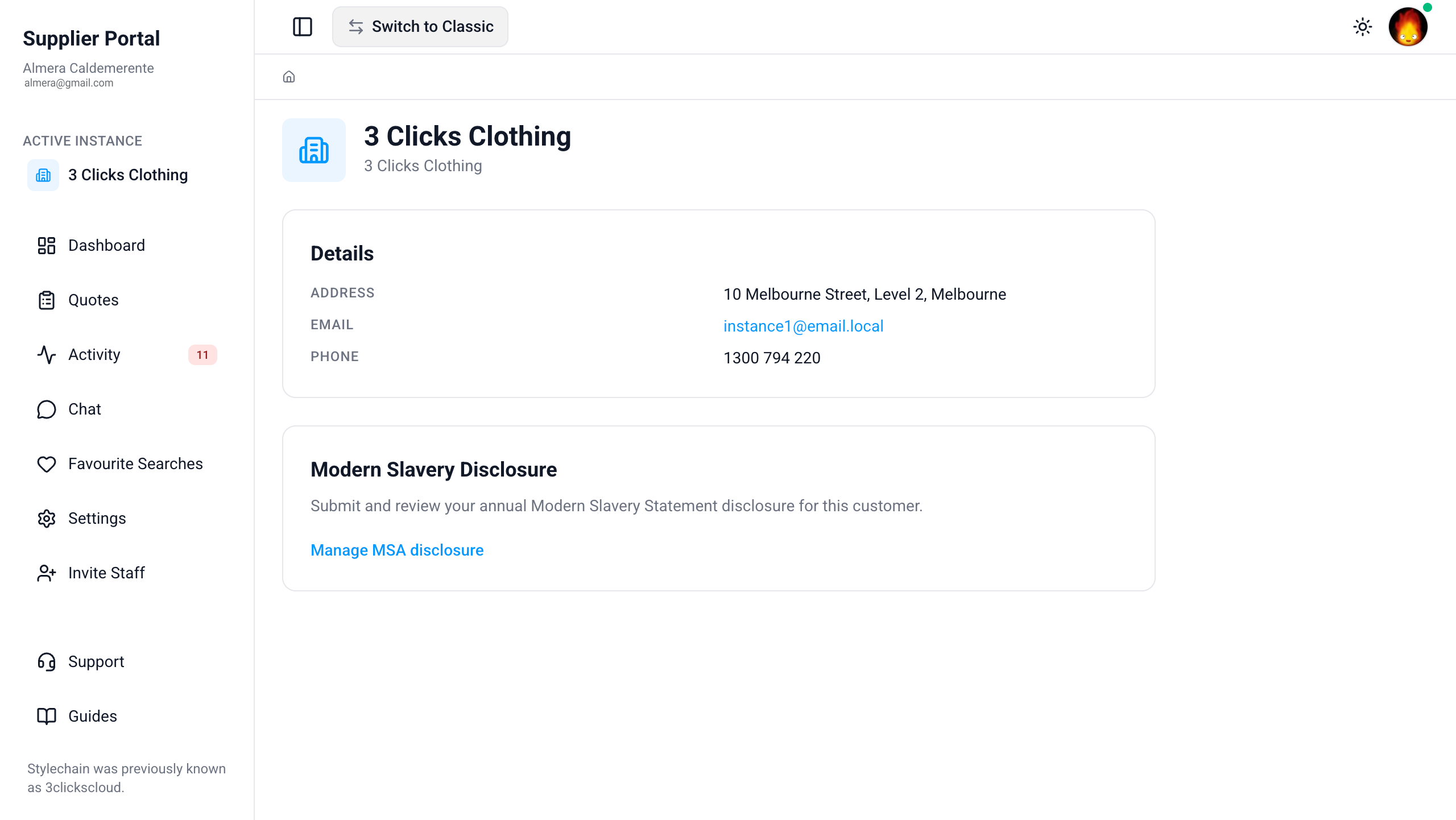Click the Switch to Classic button
This screenshot has height=820, width=1456.
[420, 27]
